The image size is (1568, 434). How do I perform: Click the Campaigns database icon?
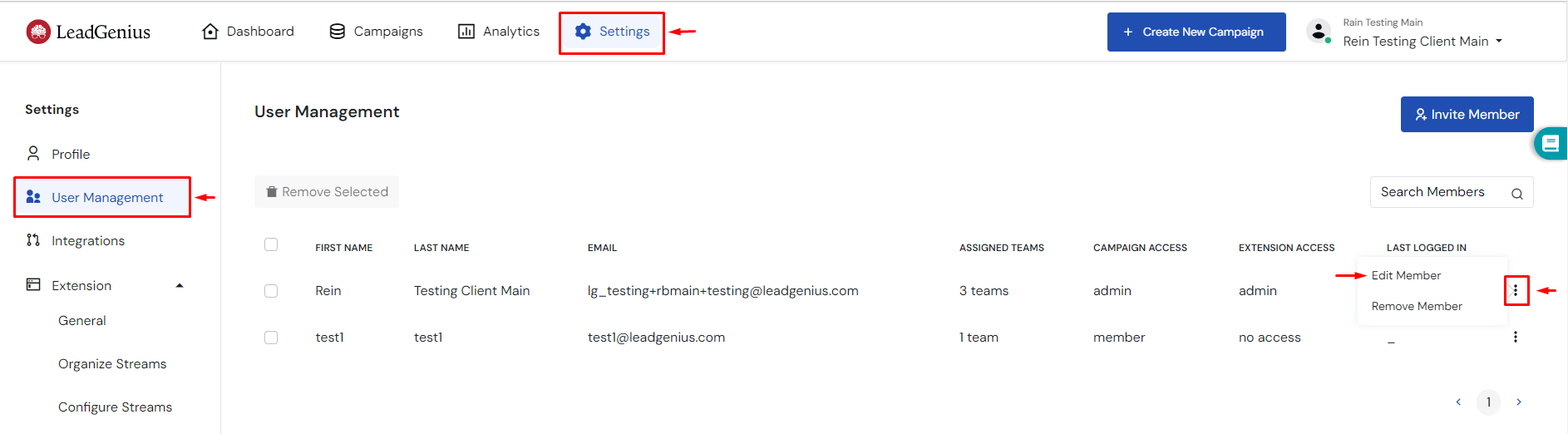point(337,32)
